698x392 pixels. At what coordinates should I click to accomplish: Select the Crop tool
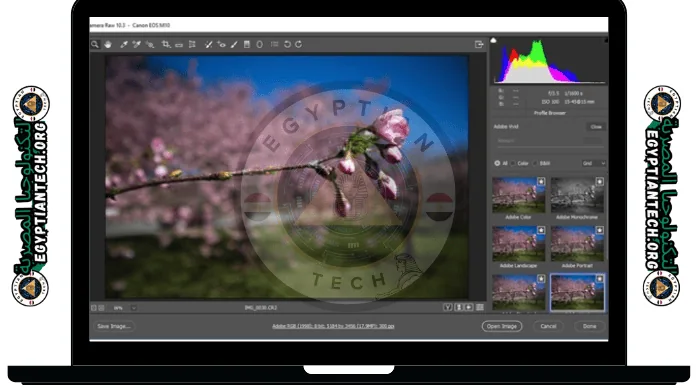pos(166,44)
